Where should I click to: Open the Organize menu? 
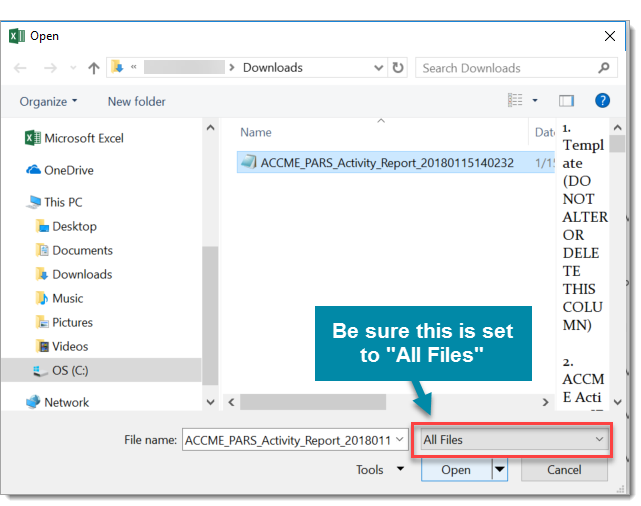(x=48, y=101)
